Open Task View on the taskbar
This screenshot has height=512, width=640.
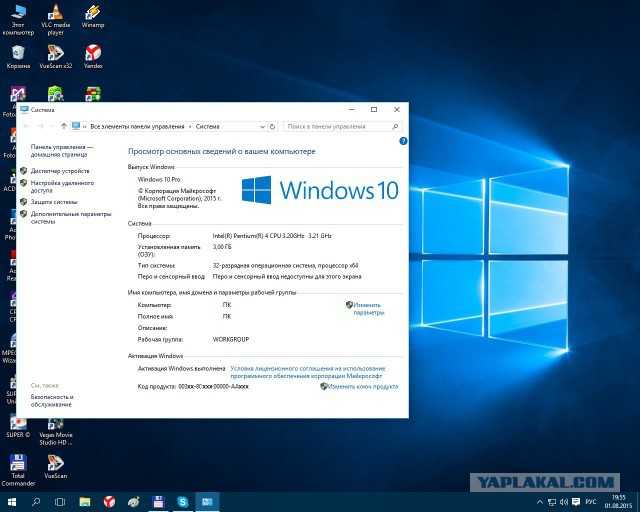[x=60, y=502]
